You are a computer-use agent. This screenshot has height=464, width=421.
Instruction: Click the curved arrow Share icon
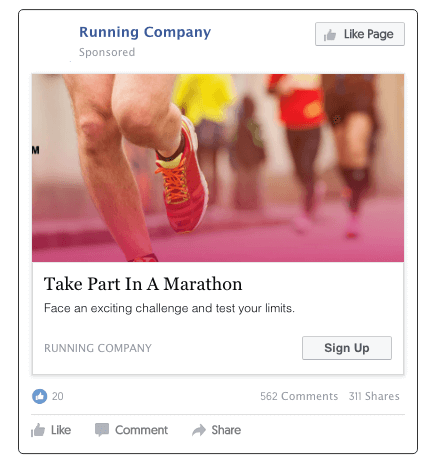coord(199,430)
